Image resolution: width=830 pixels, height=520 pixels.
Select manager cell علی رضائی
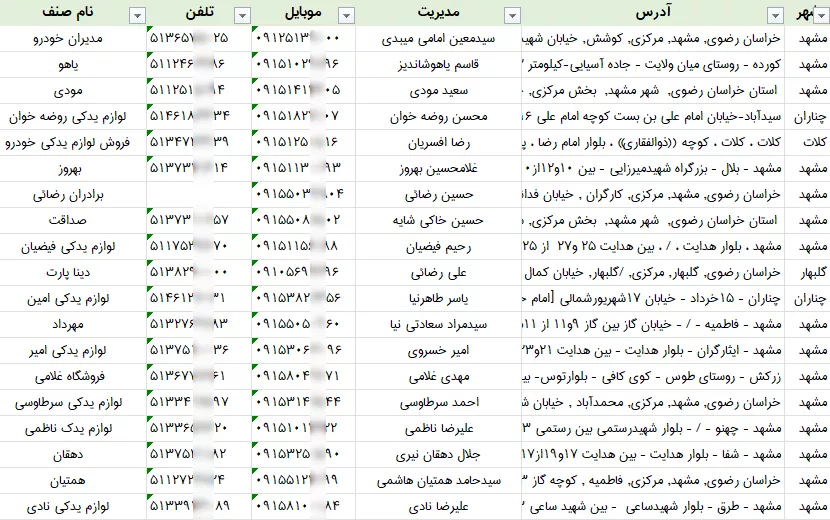[x=439, y=272]
